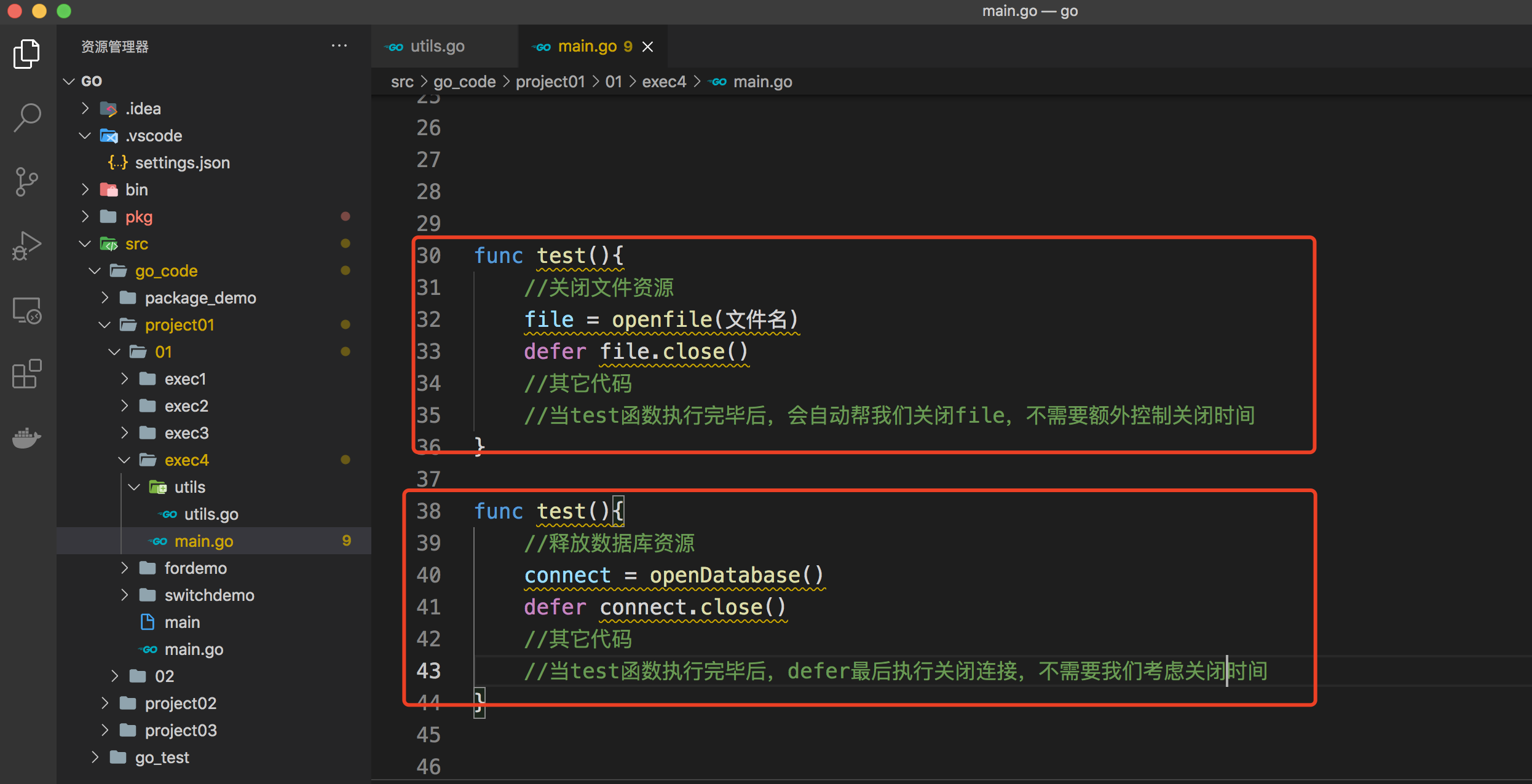Collapse the src folder
Viewport: 1532px width, 784px height.
click(x=136, y=244)
